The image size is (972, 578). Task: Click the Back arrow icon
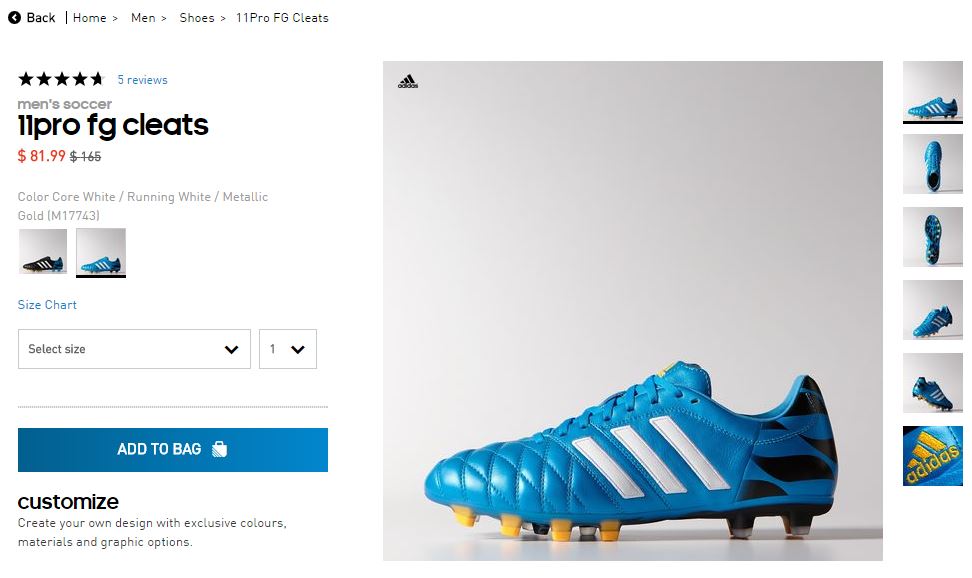[14, 18]
